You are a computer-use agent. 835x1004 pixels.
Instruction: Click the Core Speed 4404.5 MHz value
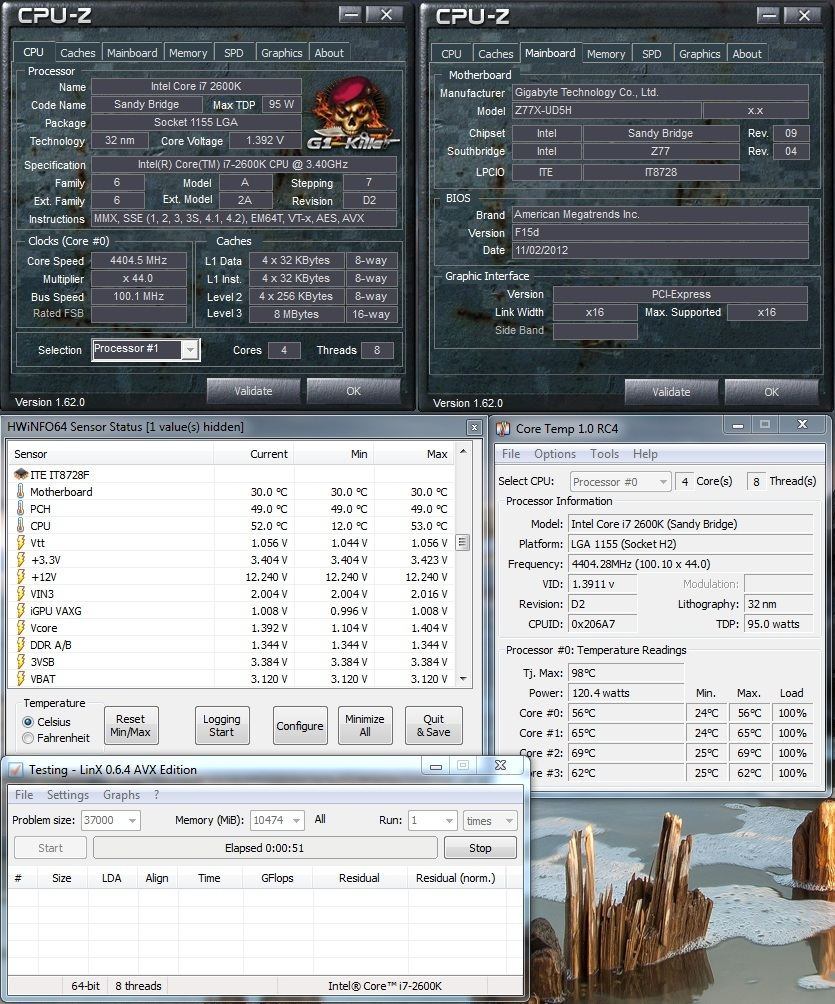[138, 261]
